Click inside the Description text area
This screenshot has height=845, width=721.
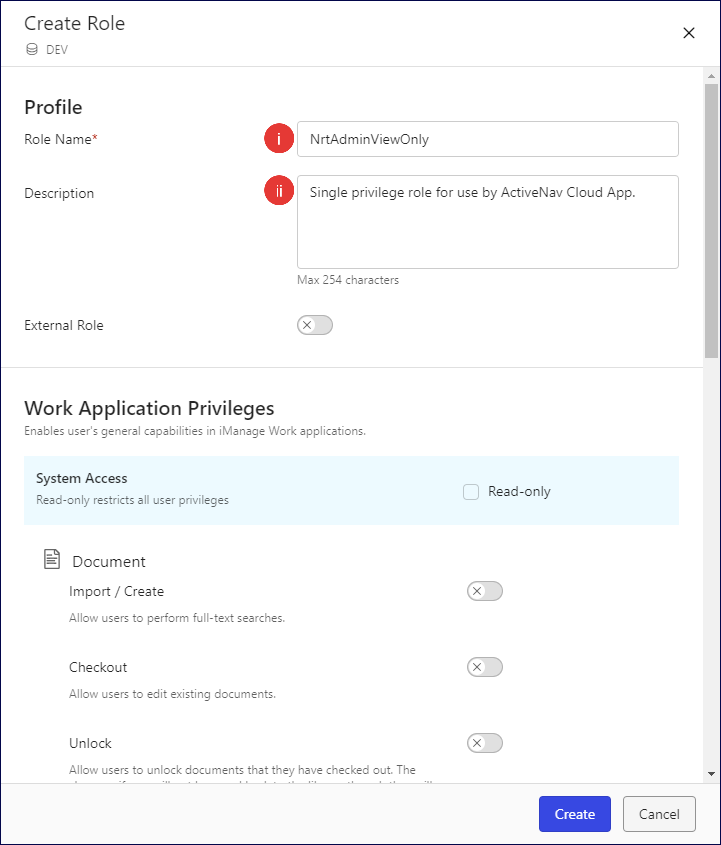click(x=488, y=220)
